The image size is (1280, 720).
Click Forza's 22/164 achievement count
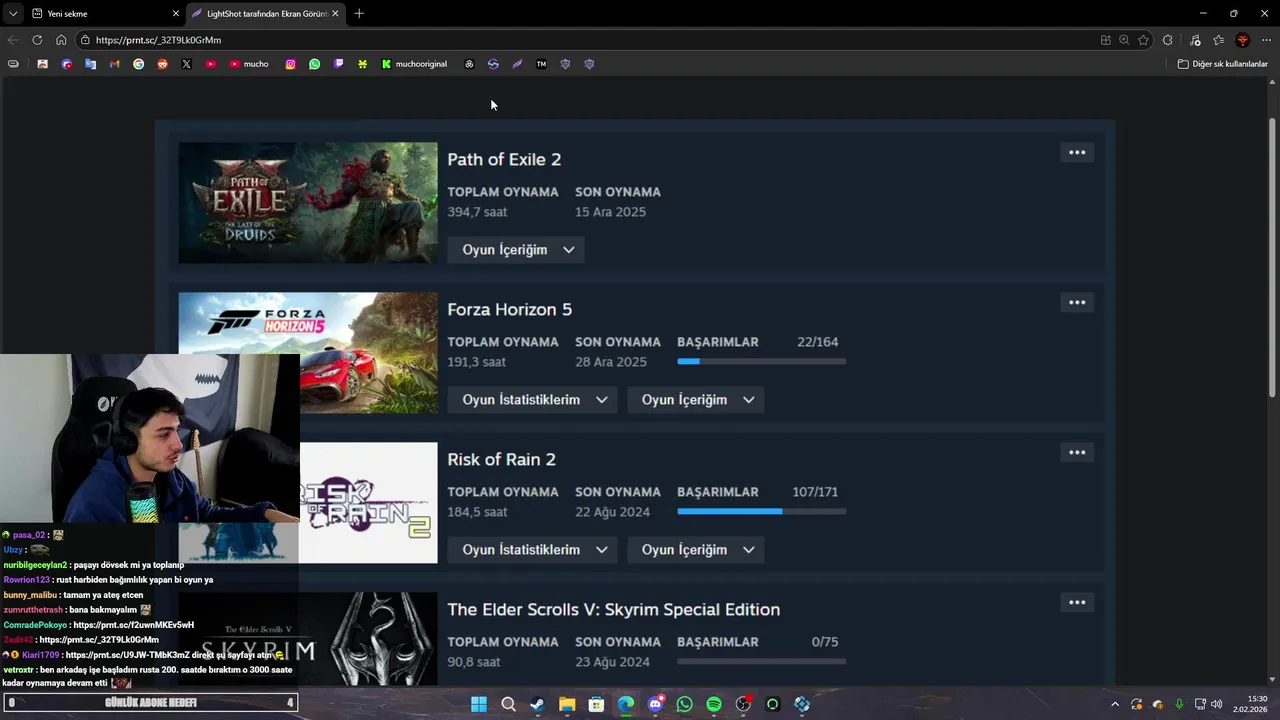[818, 342]
